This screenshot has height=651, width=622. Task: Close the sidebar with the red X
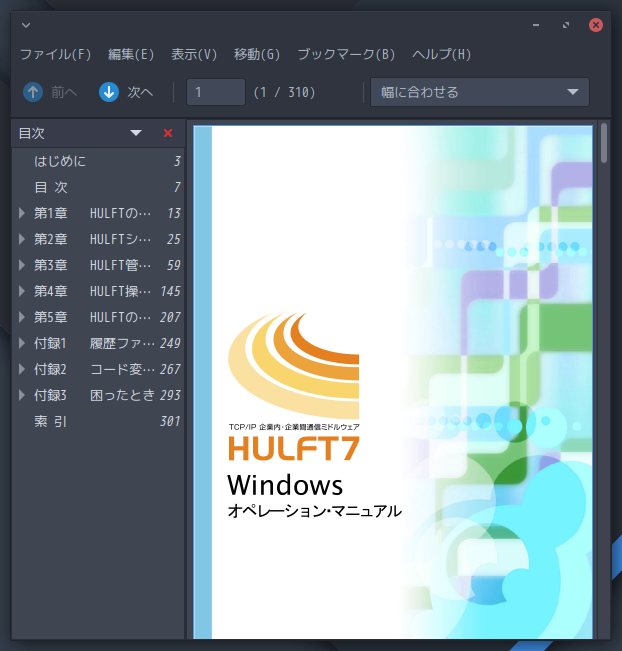tap(168, 133)
